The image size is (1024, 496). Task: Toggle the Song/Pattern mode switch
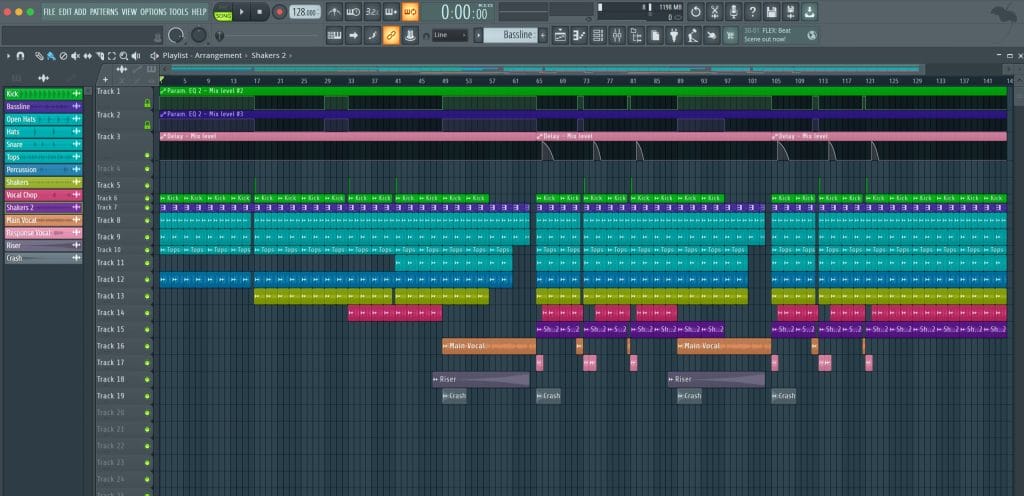point(221,12)
